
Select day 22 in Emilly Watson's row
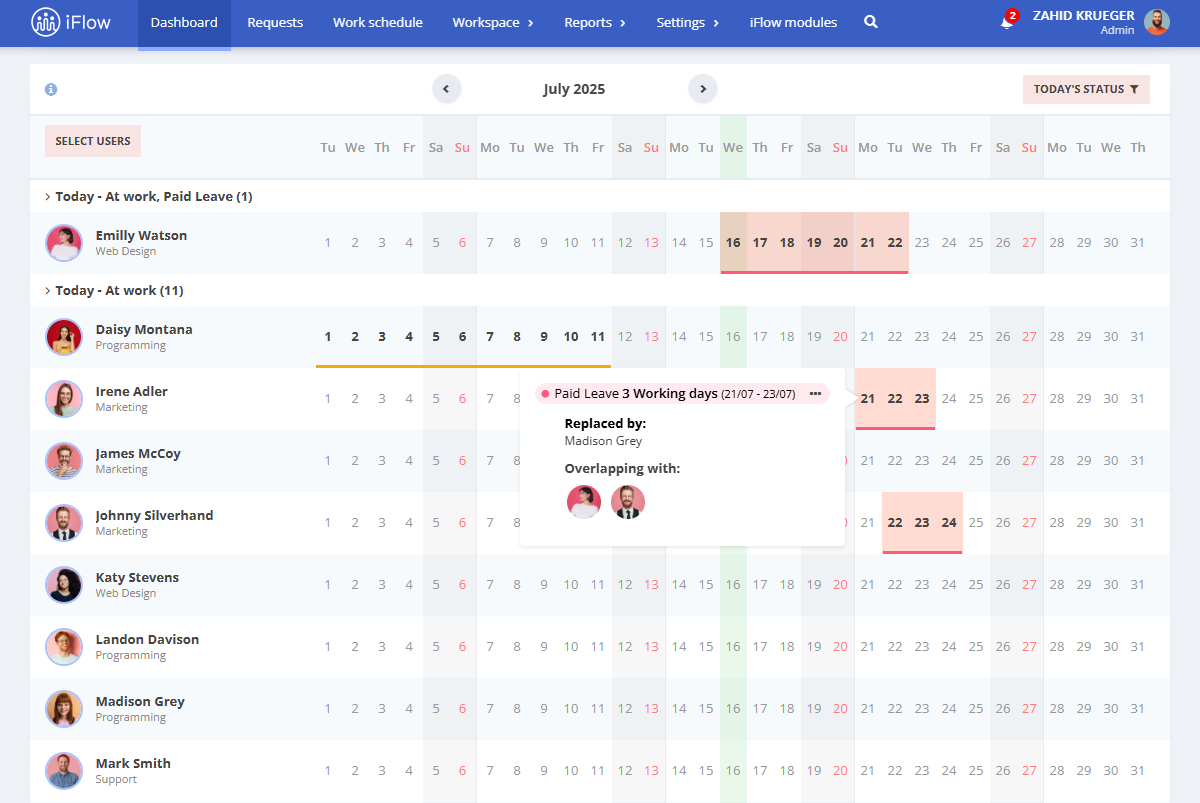(x=895, y=243)
